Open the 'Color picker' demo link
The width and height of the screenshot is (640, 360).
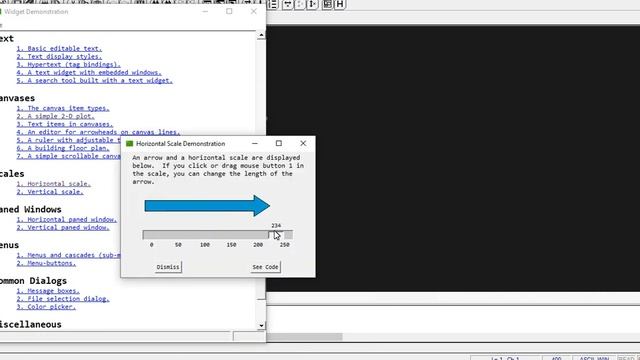click(46, 307)
